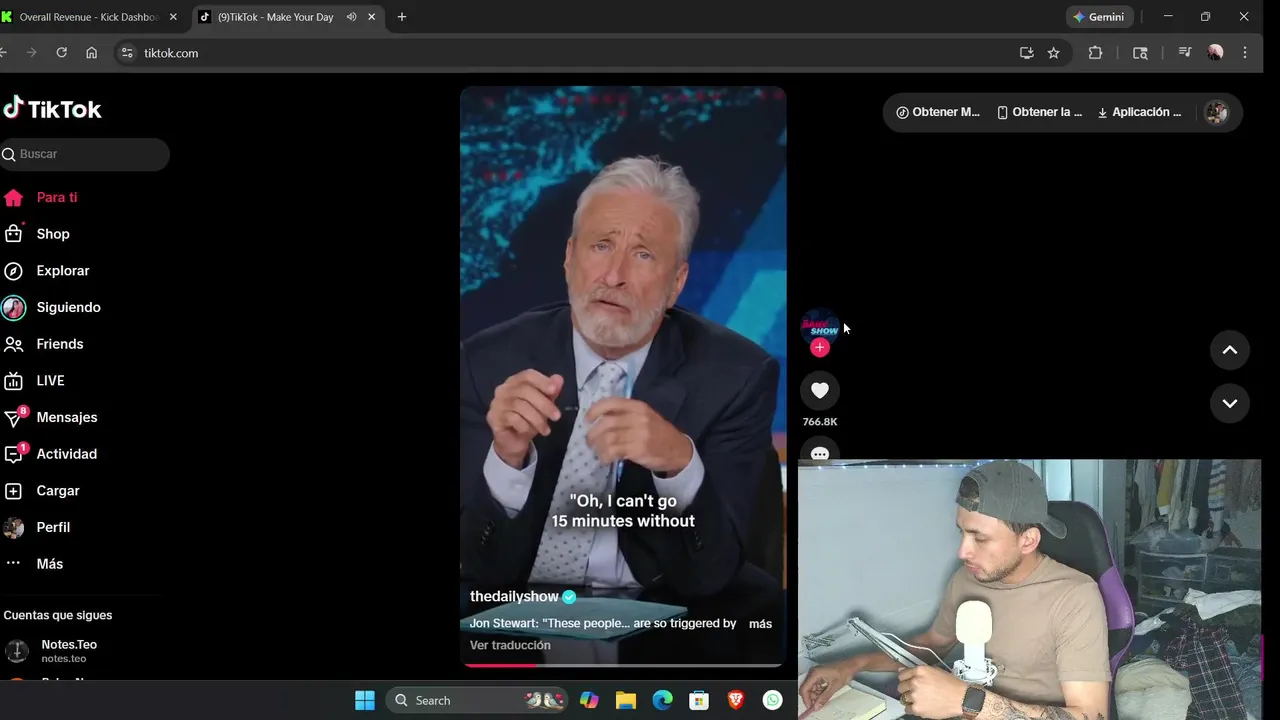Viewport: 1280px width, 720px height.
Task: Click the Obtener M... coins button
Action: pyautogui.click(x=938, y=112)
